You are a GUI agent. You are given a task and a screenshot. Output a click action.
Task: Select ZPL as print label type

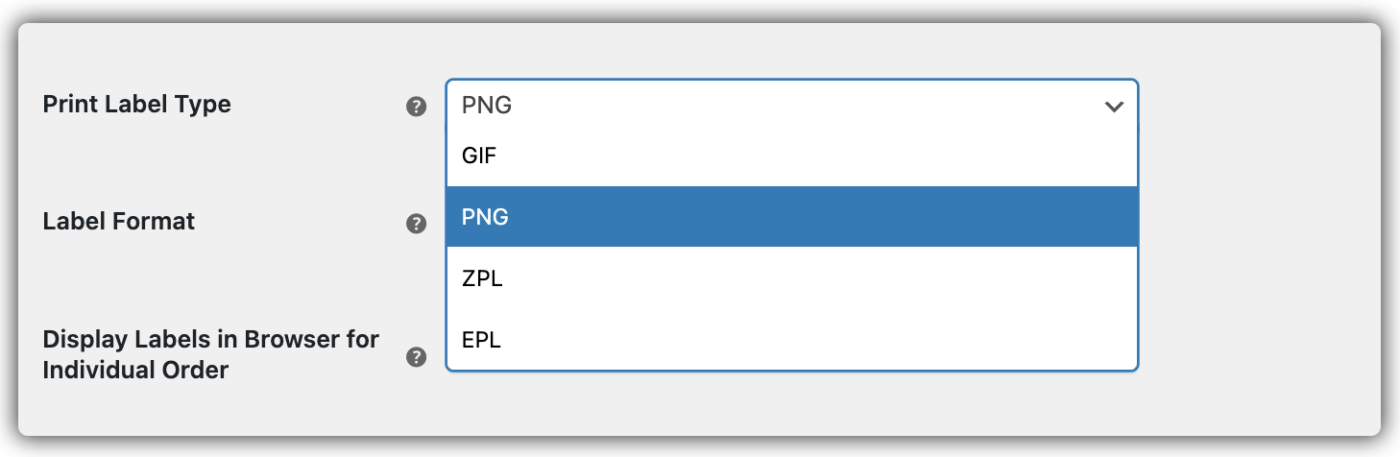click(792, 278)
